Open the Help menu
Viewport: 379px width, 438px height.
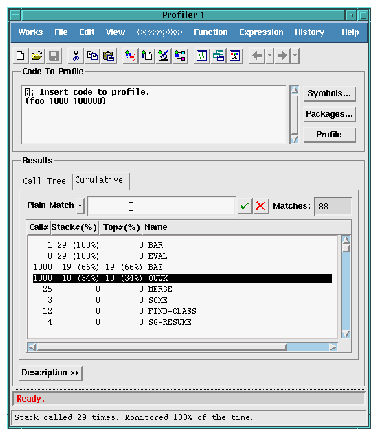[x=350, y=32]
